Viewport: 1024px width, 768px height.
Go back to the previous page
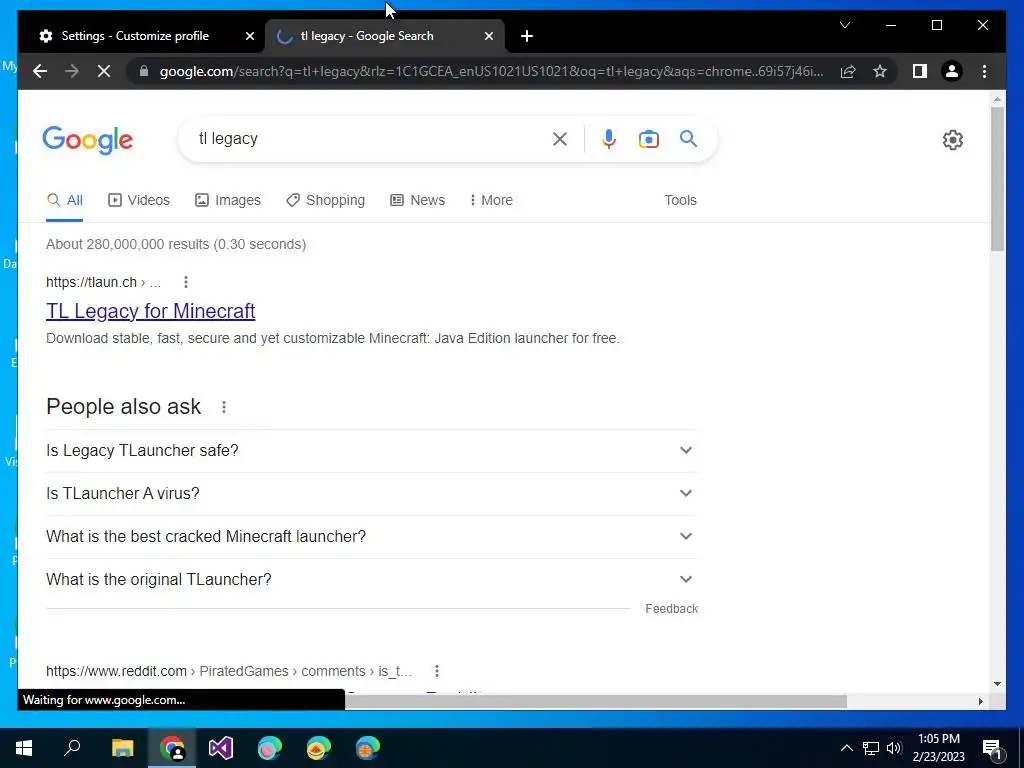click(x=40, y=71)
